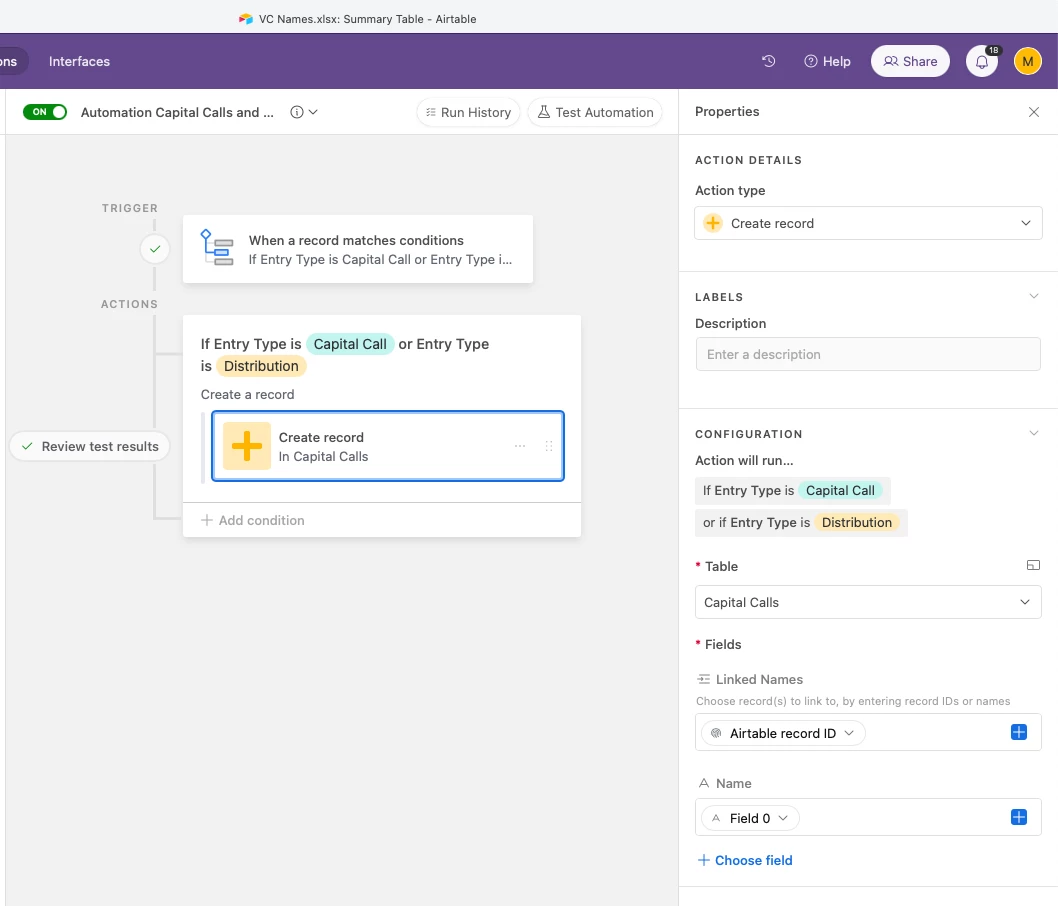1058x906 pixels.
Task: Open the Action type dropdown
Action: click(868, 223)
